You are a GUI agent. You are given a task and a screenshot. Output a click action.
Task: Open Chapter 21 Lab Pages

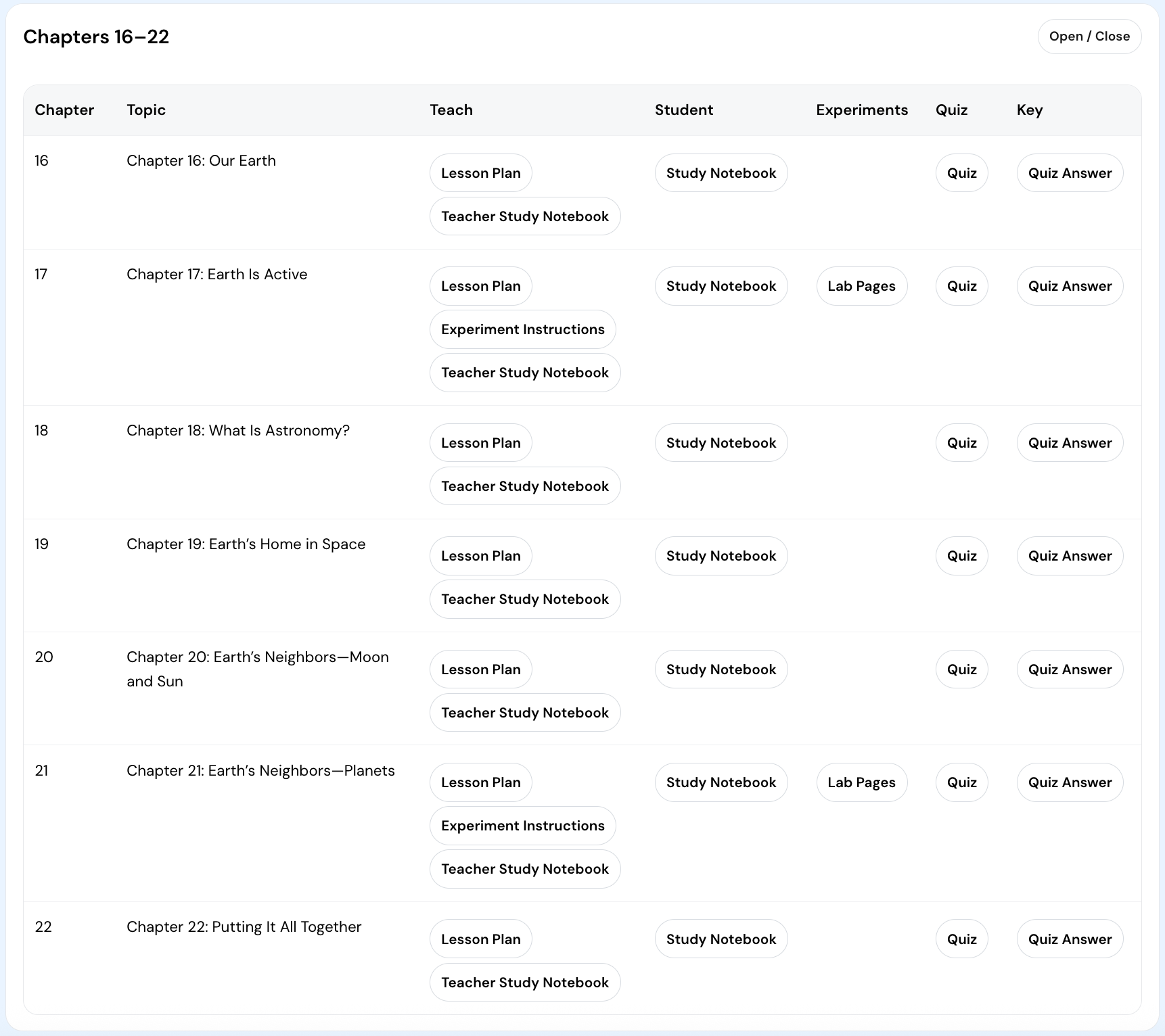[861, 782]
